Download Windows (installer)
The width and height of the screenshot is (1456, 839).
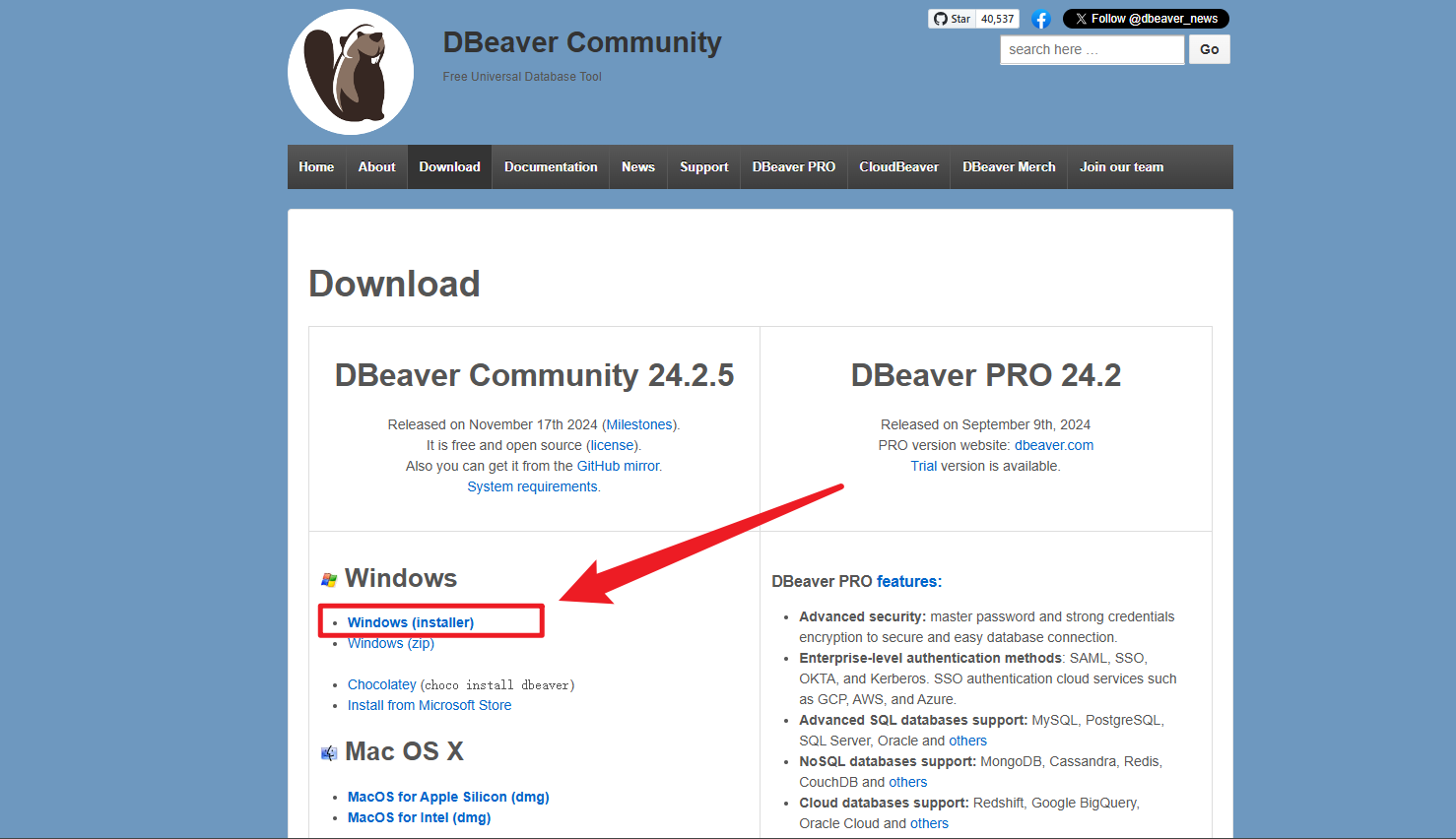pyautogui.click(x=411, y=622)
